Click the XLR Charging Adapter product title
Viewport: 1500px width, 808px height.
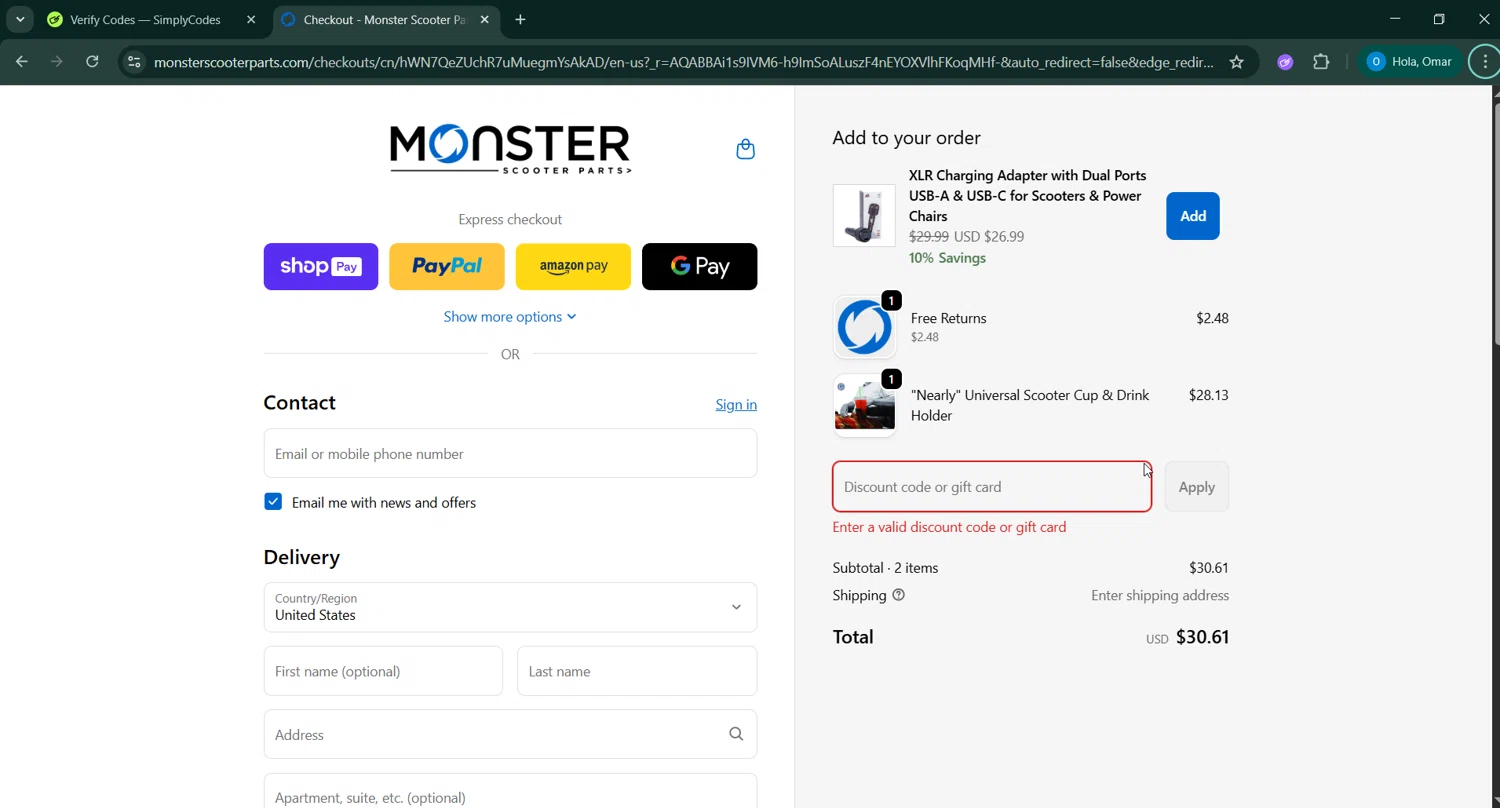[1028, 195]
